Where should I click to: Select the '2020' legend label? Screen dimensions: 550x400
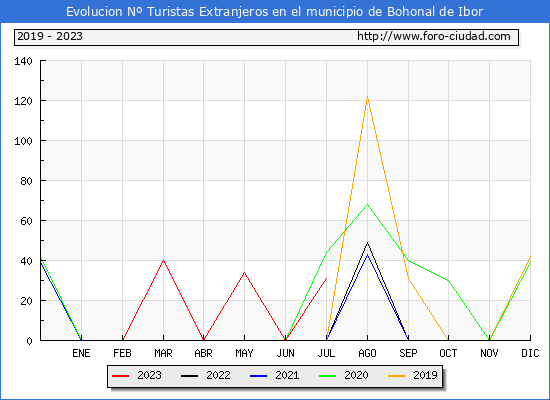coord(356,375)
